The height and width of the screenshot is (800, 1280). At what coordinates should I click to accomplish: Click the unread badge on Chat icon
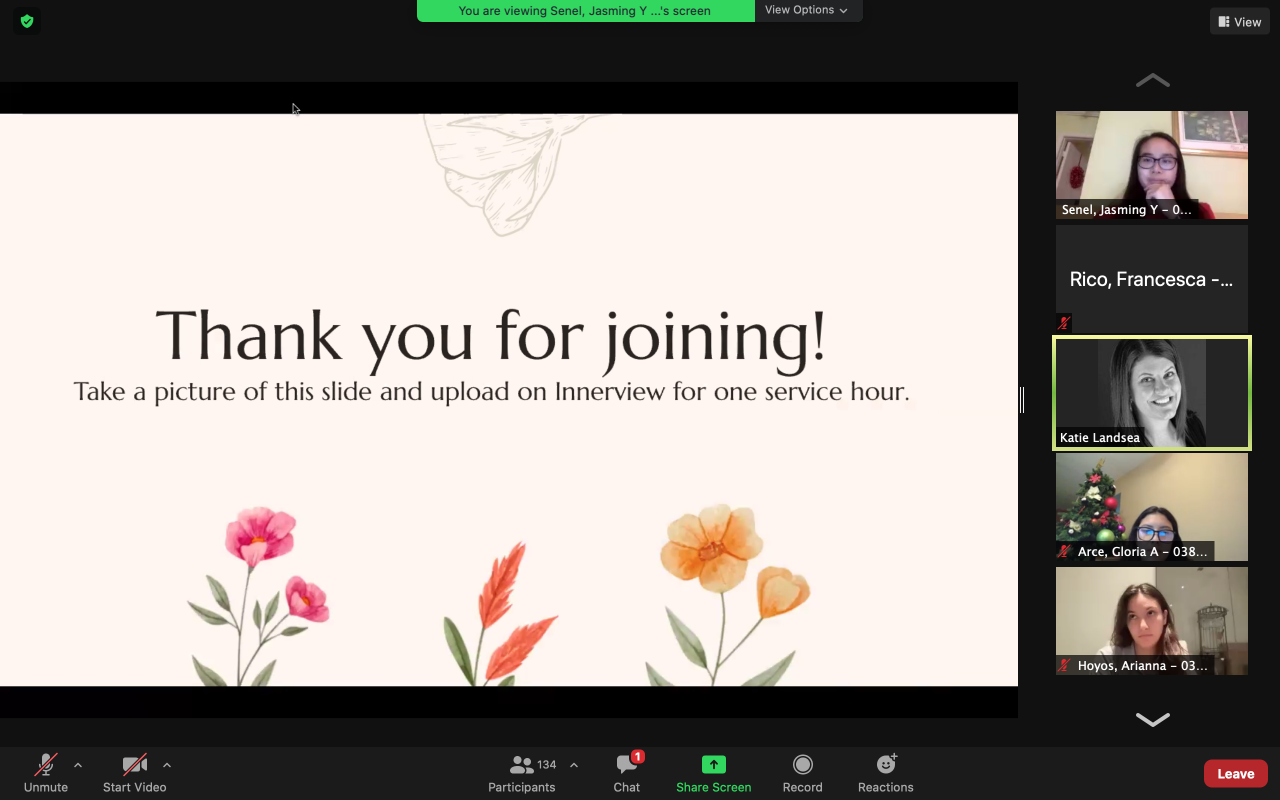[638, 757]
